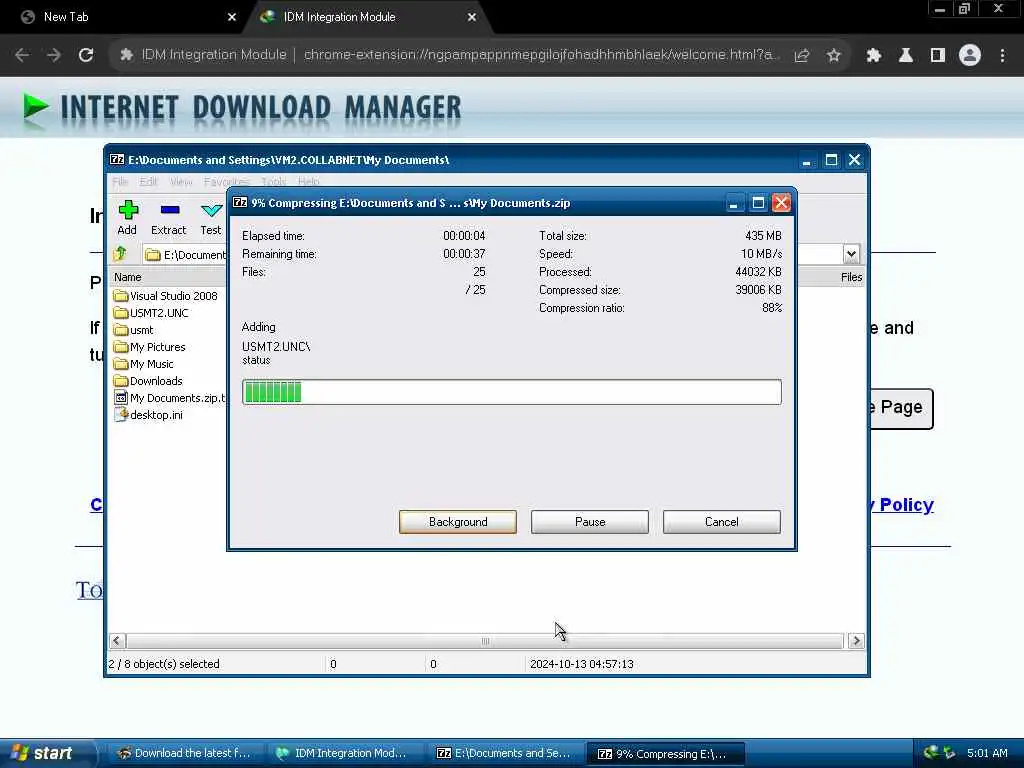This screenshot has height=768, width=1024.
Task: Click the Policy link on IDM page
Action: [904, 505]
